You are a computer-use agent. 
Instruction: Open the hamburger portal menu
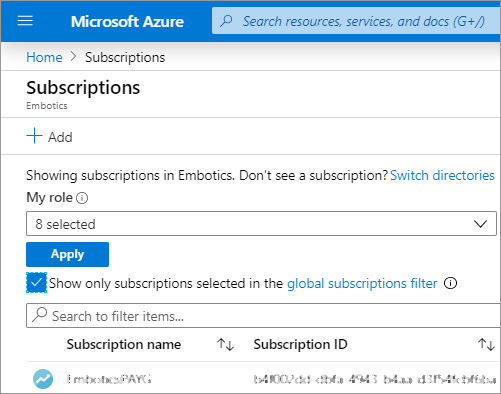click(x=25, y=21)
